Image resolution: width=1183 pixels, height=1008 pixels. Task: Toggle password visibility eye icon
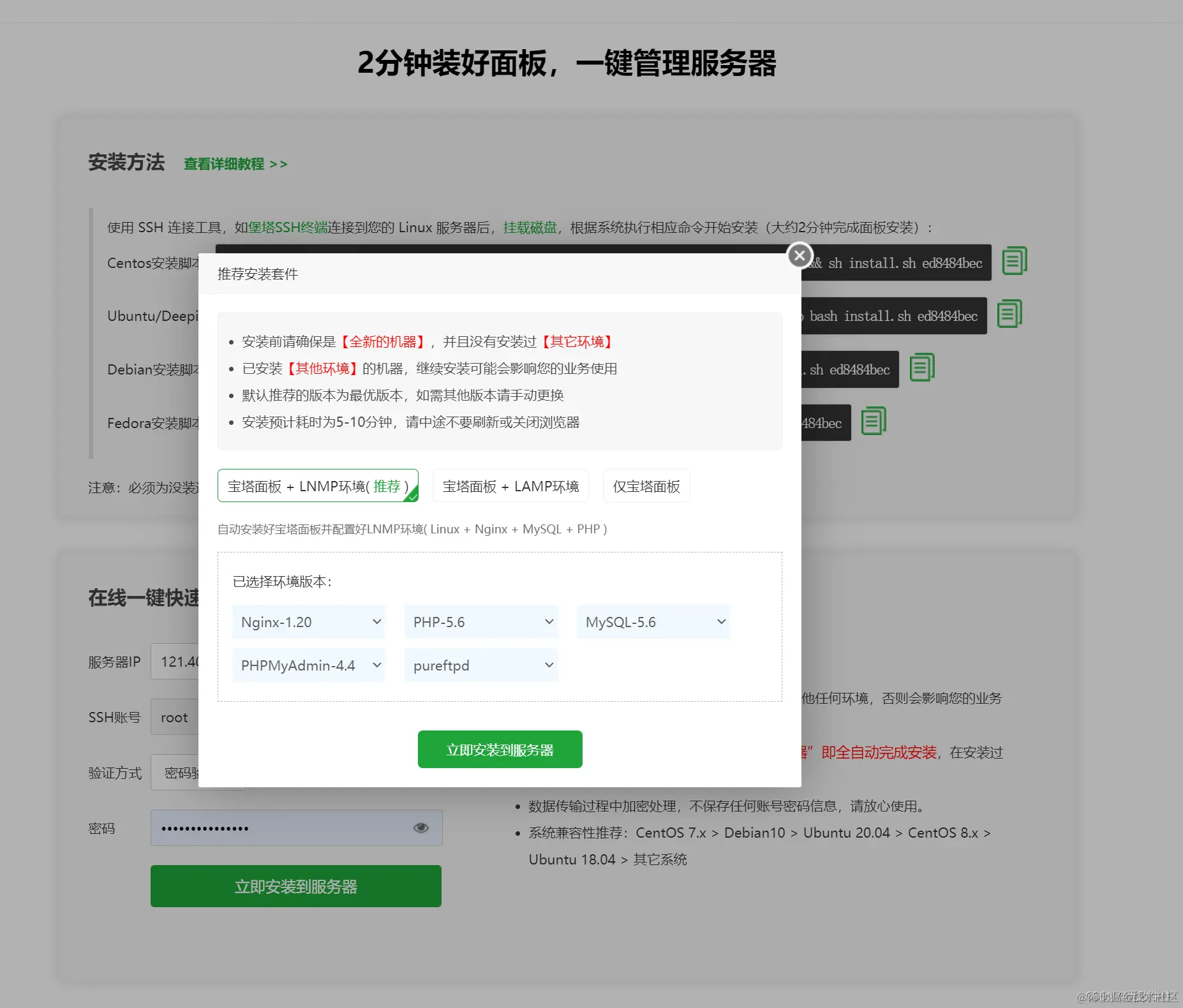420,827
